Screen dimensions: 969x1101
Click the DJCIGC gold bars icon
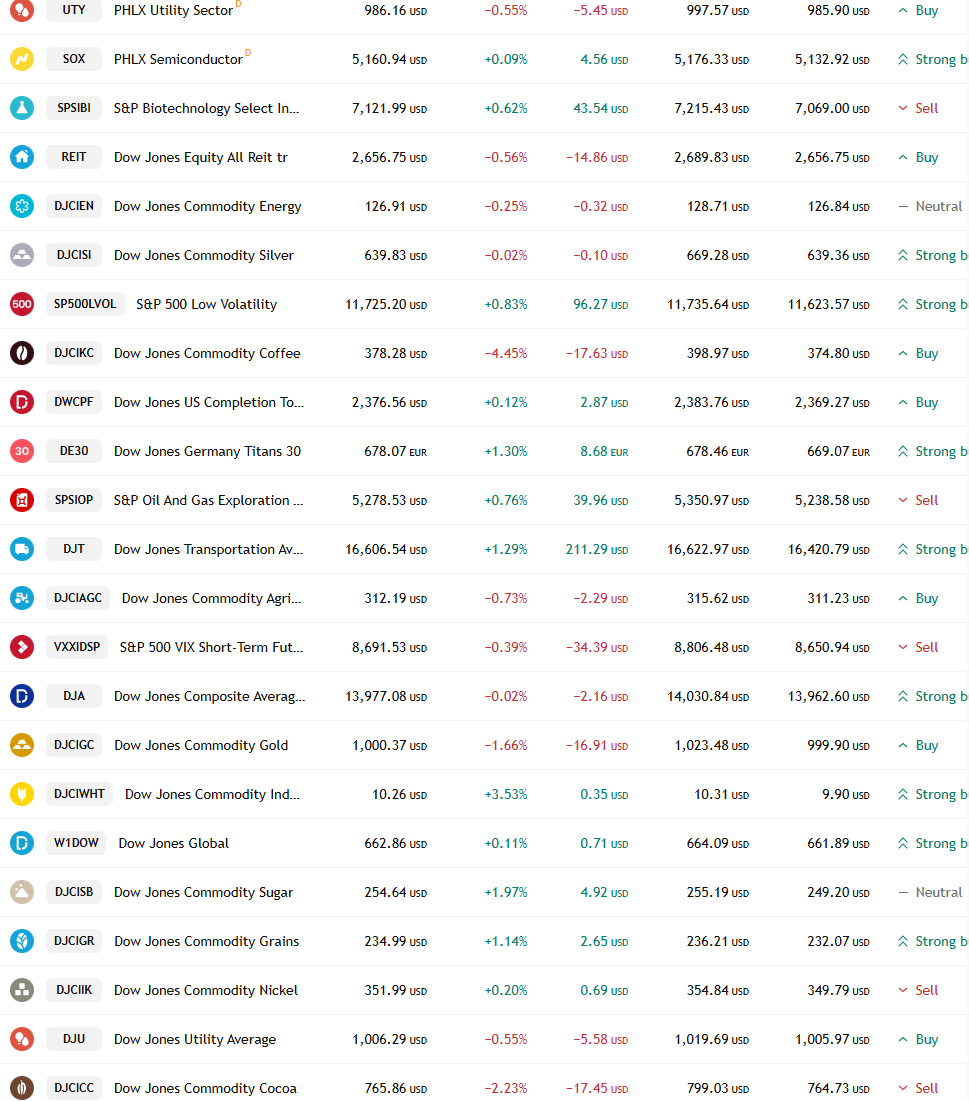point(22,745)
